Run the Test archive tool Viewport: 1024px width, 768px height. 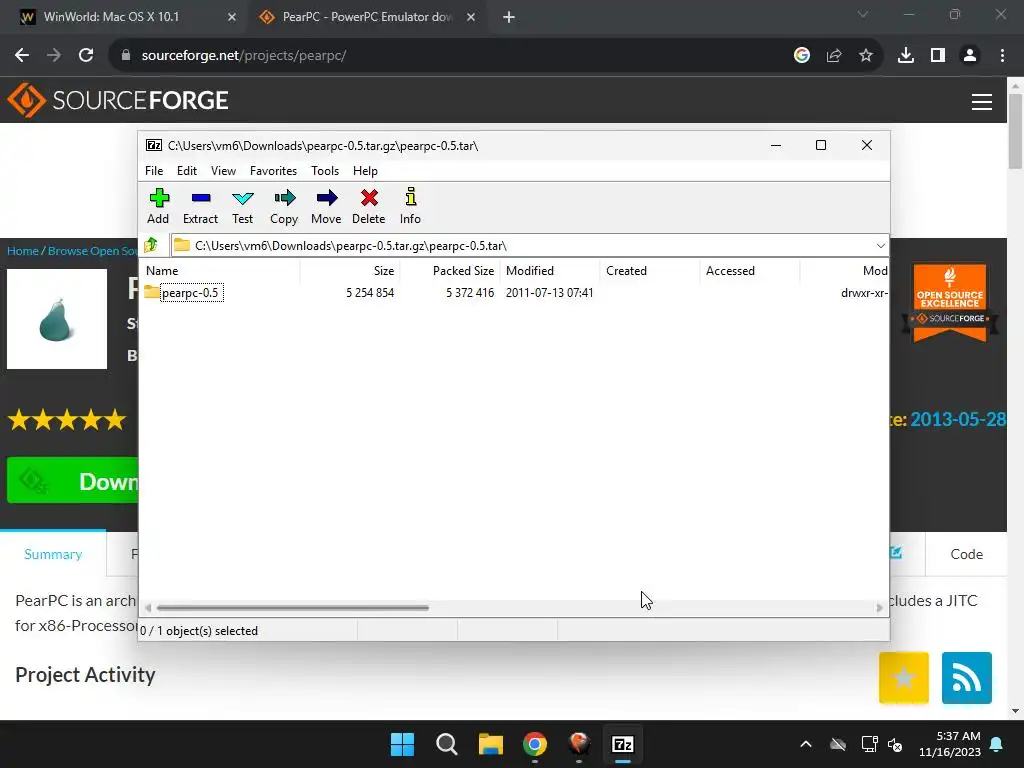242,206
